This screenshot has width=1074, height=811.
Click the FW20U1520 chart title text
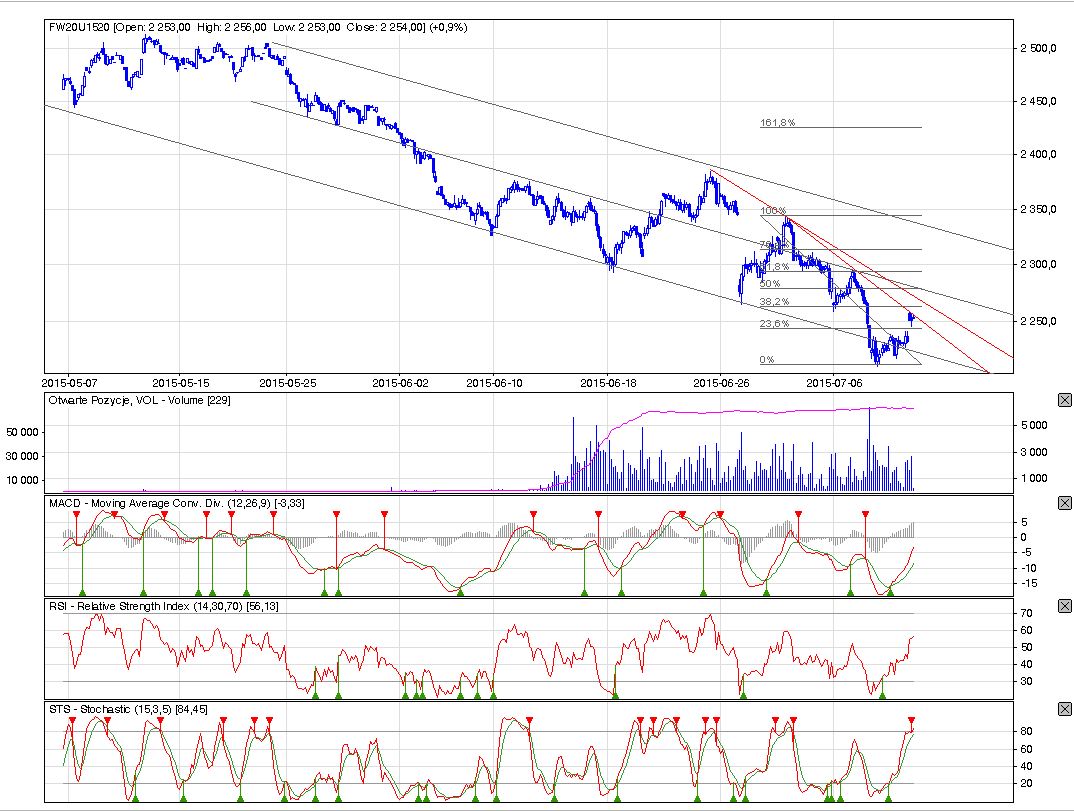(258, 27)
